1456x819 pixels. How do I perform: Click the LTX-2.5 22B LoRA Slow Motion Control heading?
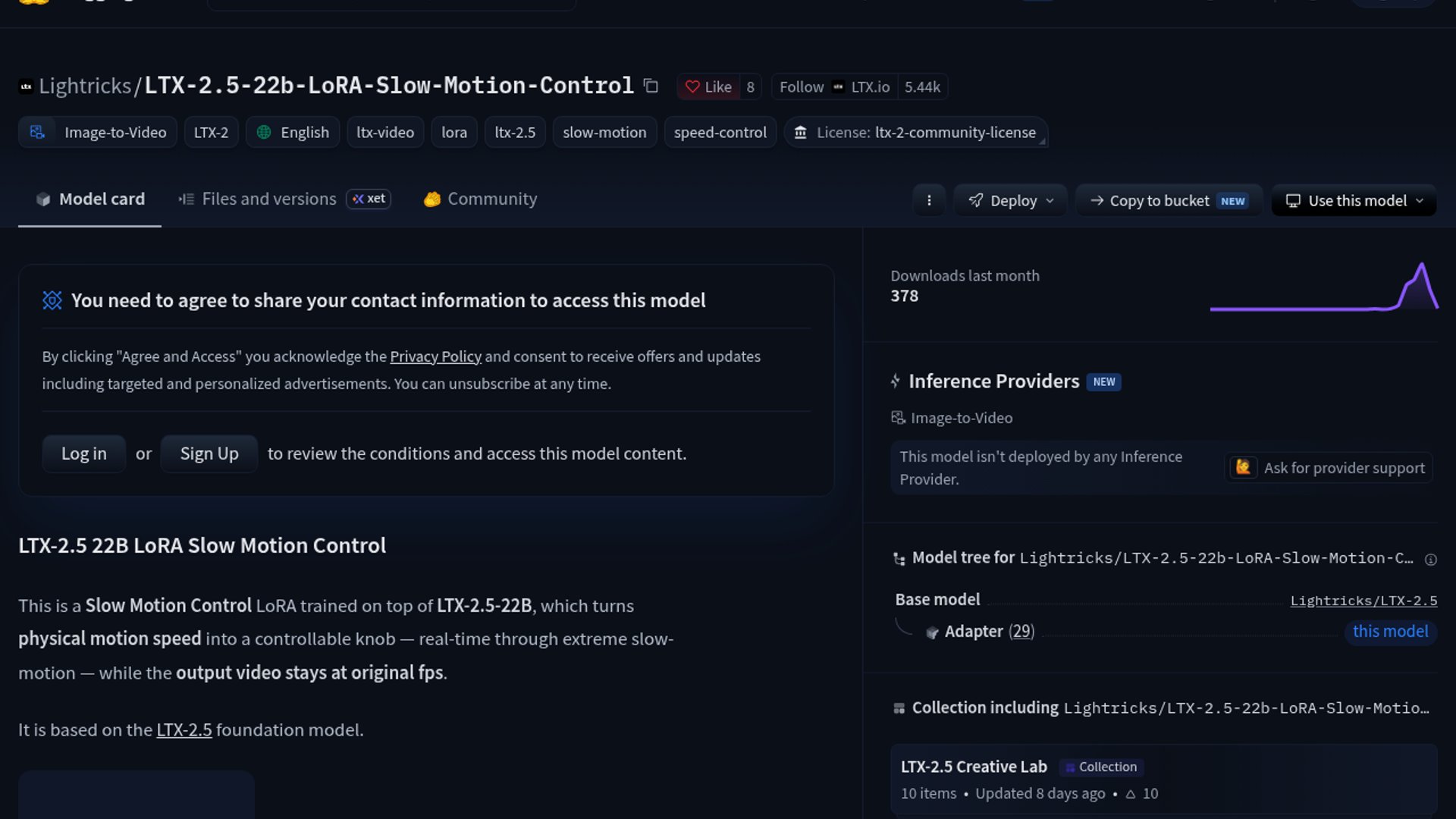(x=202, y=545)
